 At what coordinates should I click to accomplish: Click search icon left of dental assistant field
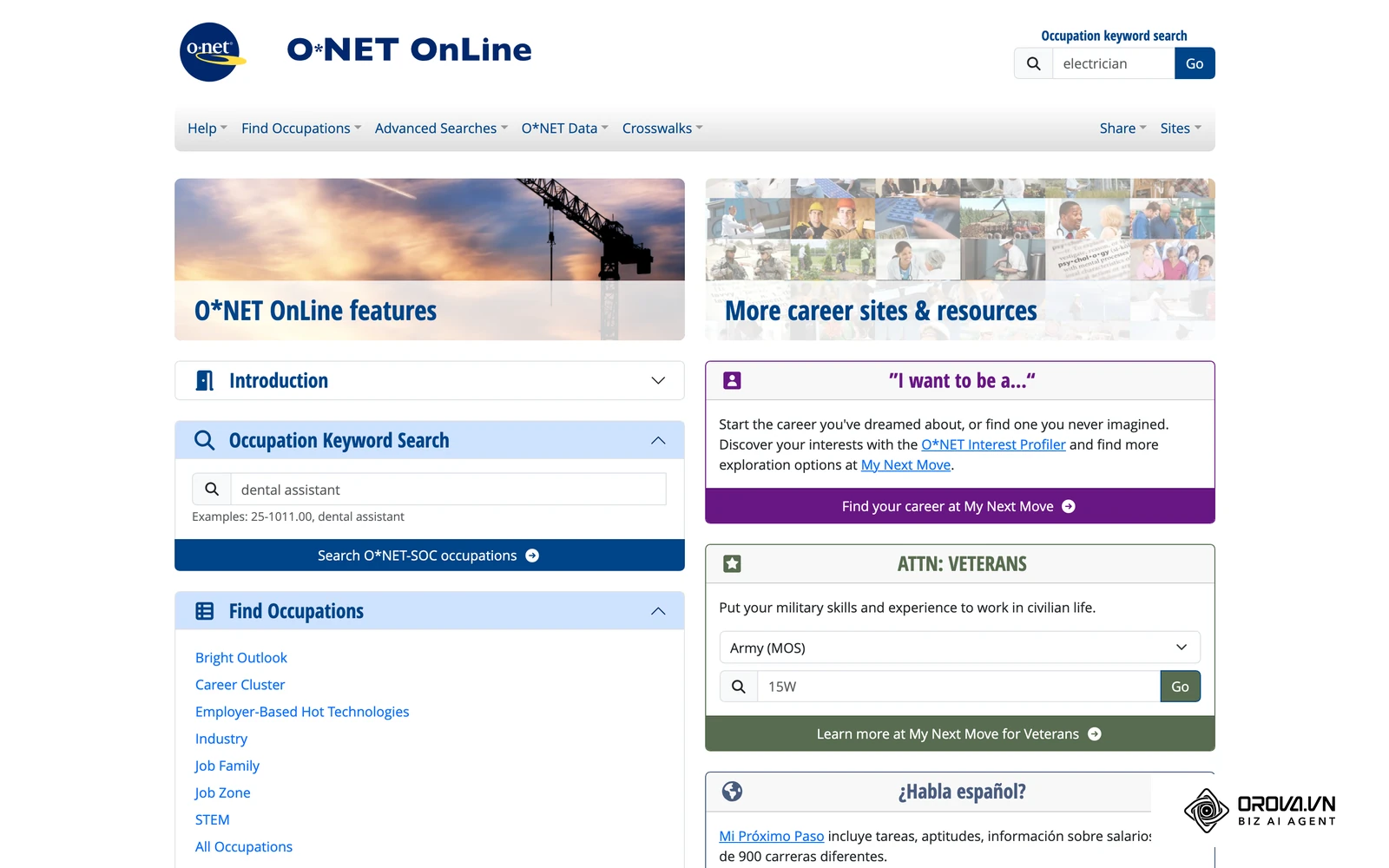tap(212, 490)
